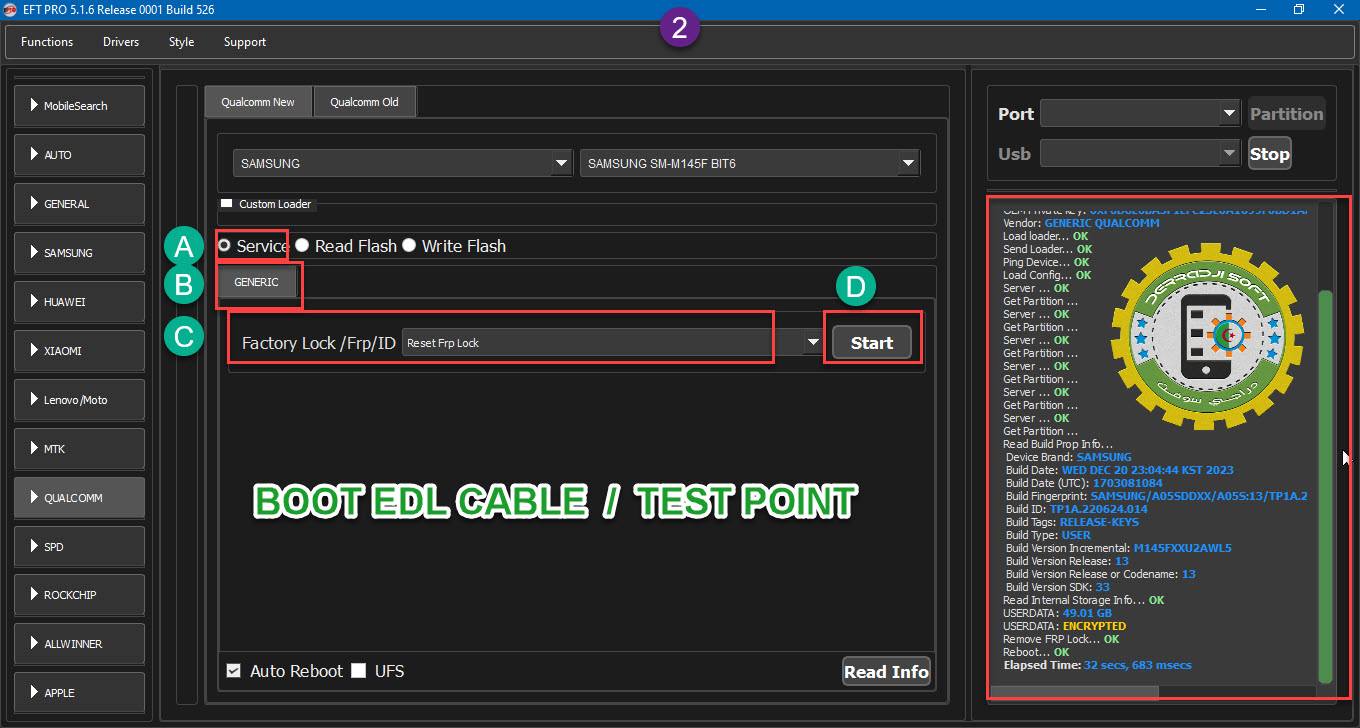
Task: Click the EFT PRO app icon in title bar
Action: coord(10,10)
